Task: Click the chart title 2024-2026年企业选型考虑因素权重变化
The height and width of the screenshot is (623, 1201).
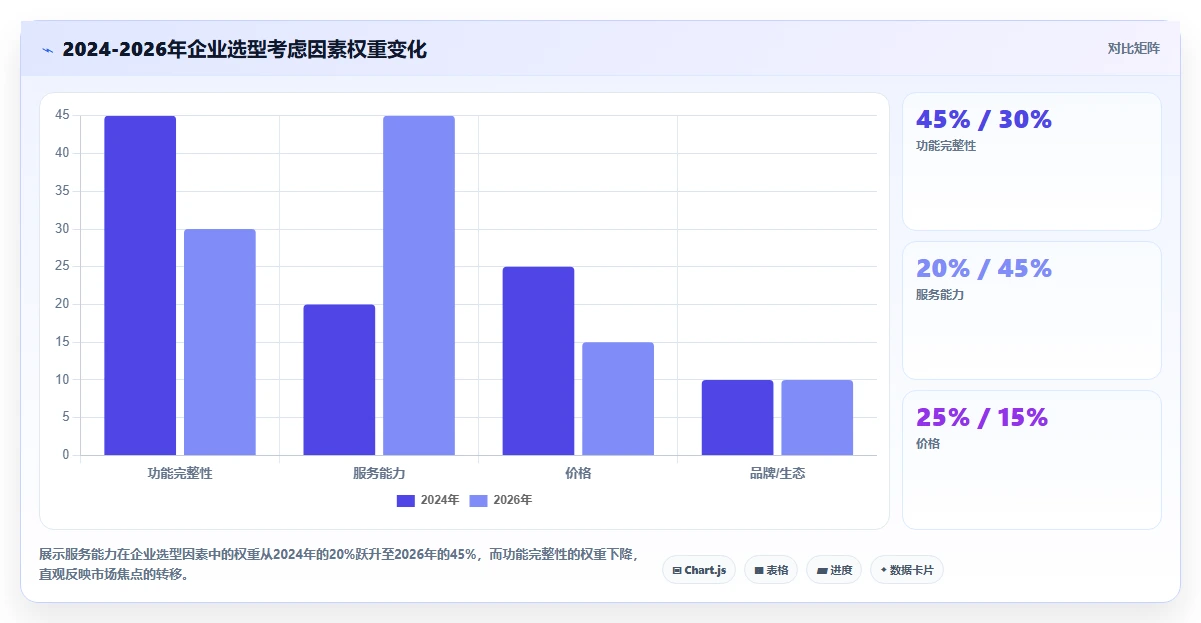Action: 244,49
